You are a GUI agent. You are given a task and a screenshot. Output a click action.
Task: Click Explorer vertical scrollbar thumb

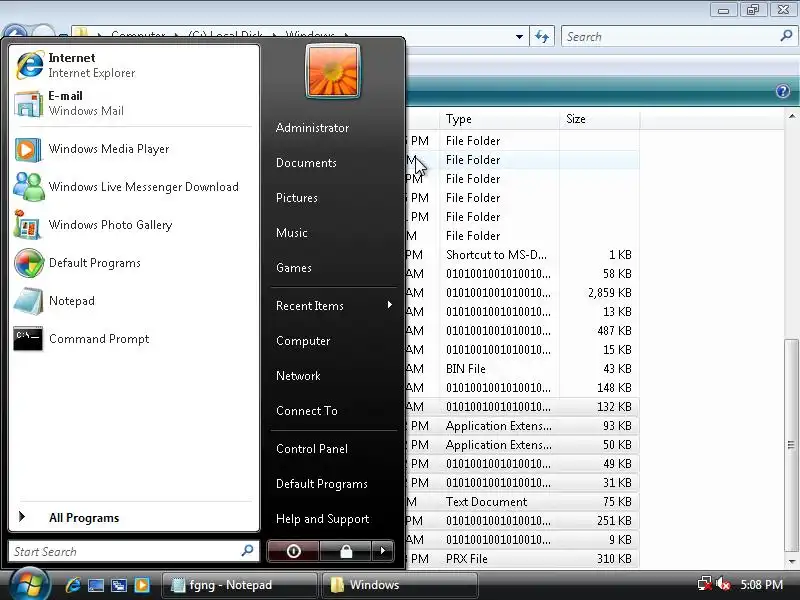coord(791,444)
